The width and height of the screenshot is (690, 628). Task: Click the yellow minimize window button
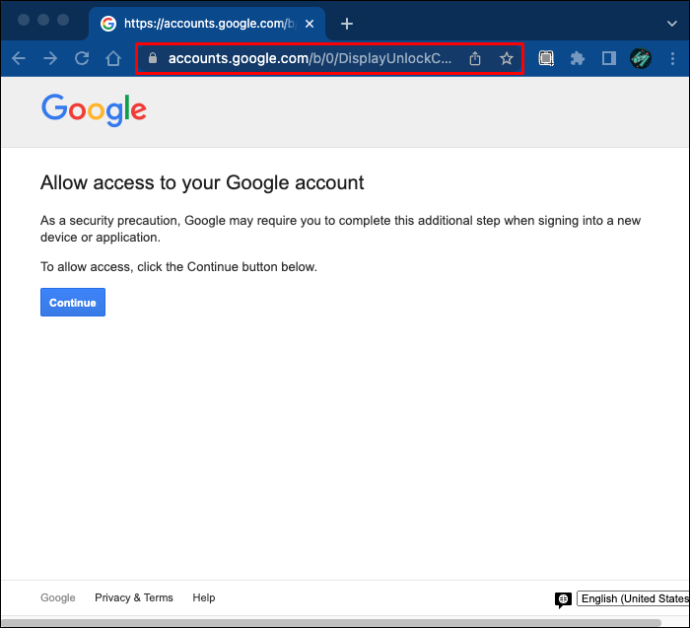(x=43, y=20)
